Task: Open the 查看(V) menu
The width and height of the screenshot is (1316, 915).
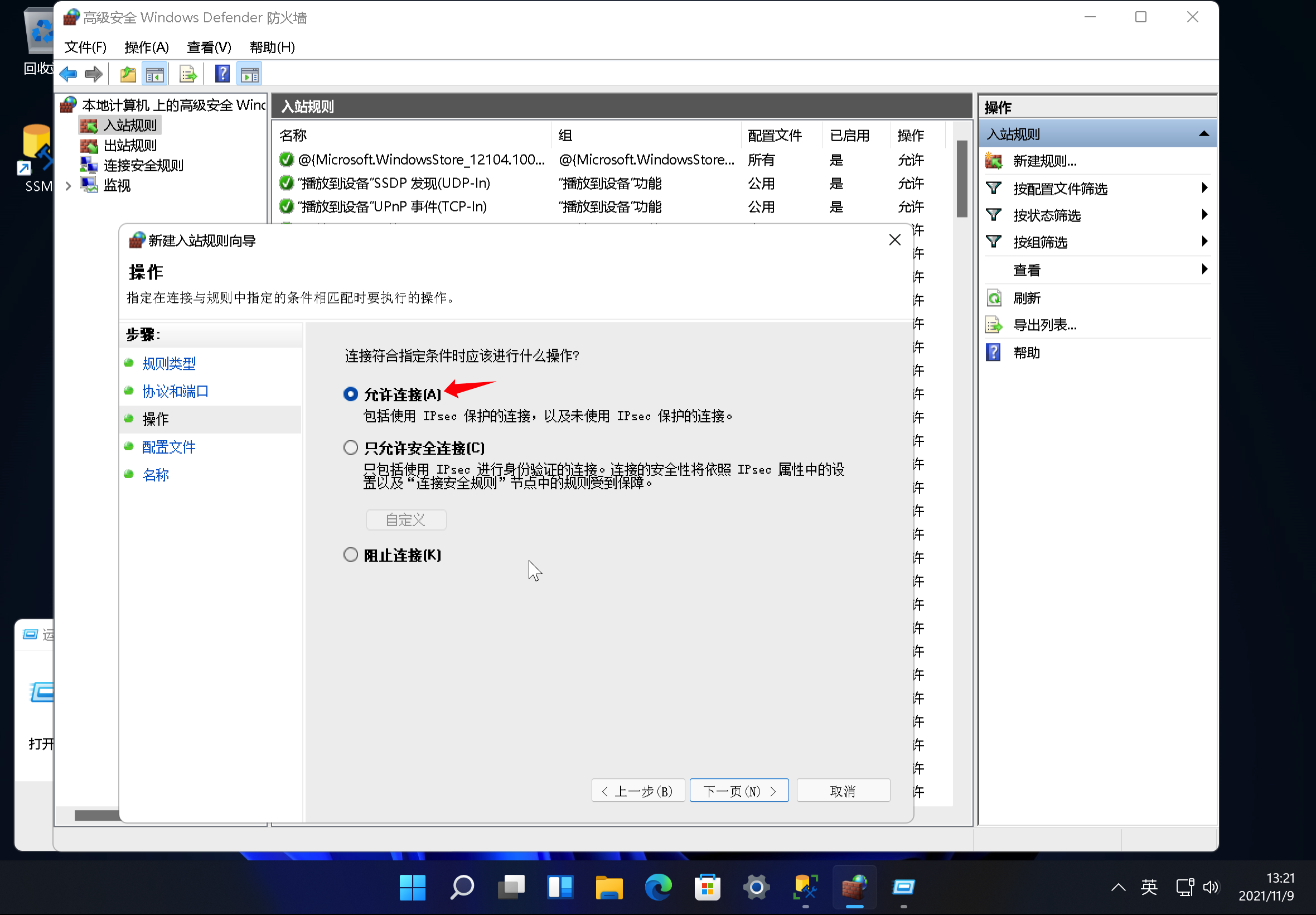Action: coord(209,47)
